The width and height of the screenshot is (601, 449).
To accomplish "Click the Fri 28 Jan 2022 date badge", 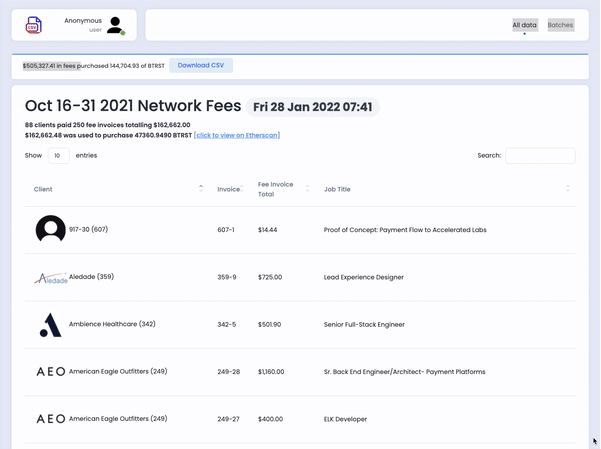I will (313, 107).
